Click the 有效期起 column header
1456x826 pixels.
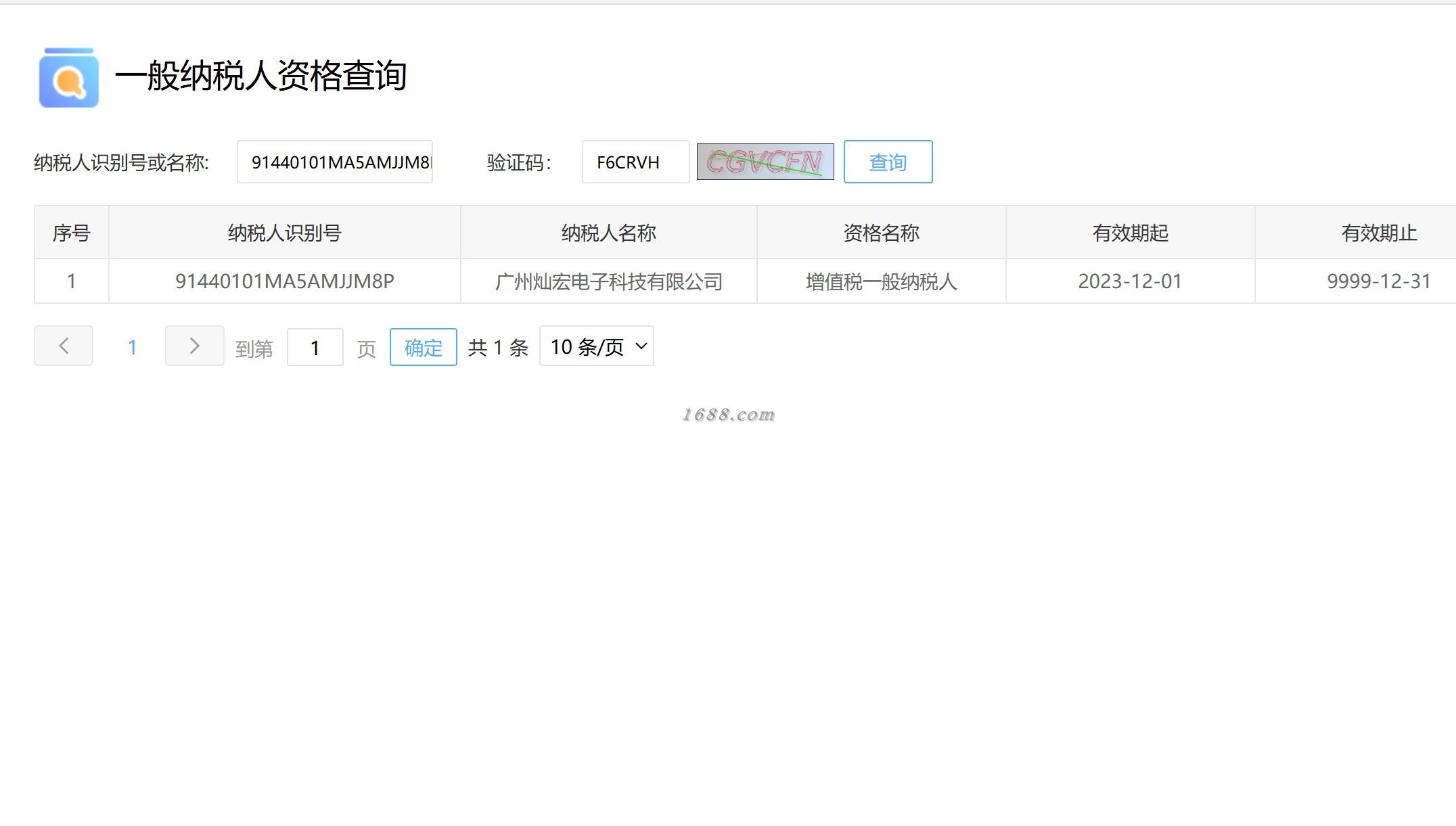pos(1130,233)
